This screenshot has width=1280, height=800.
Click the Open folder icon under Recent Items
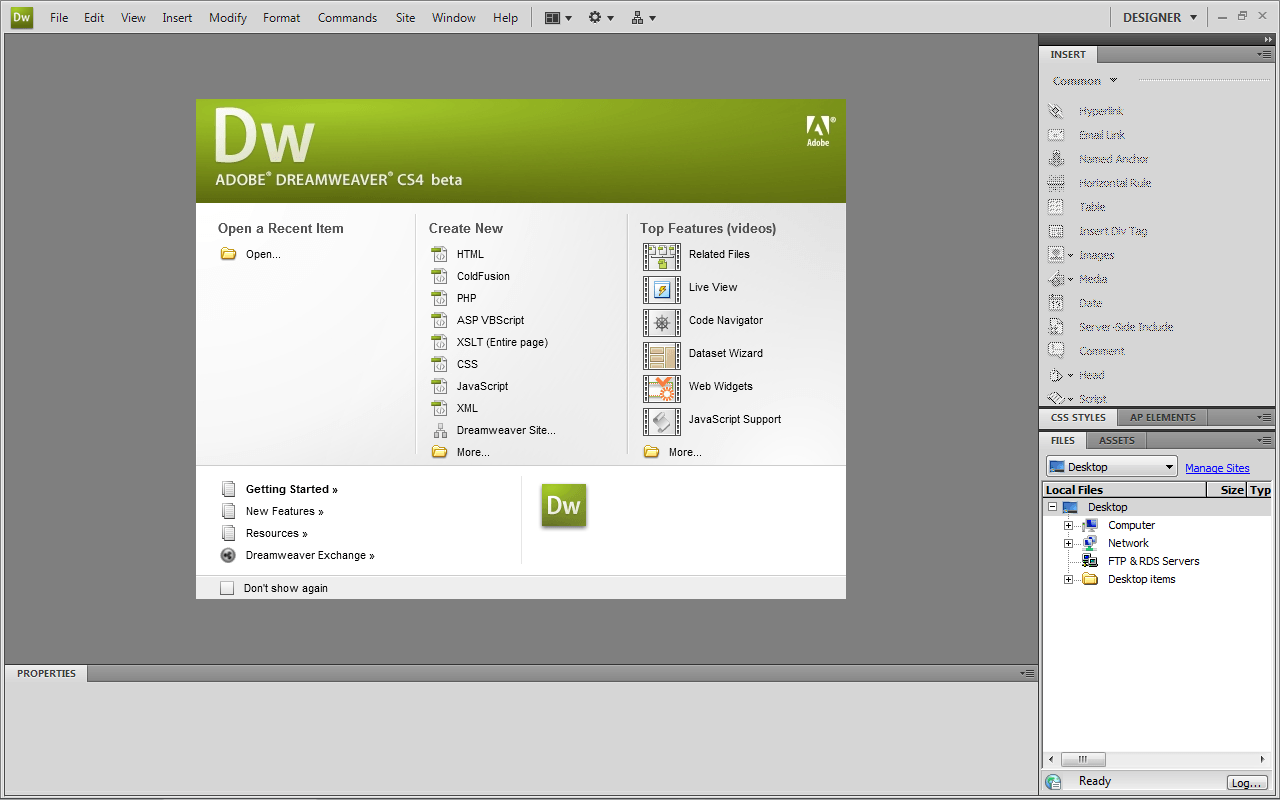tap(228, 254)
